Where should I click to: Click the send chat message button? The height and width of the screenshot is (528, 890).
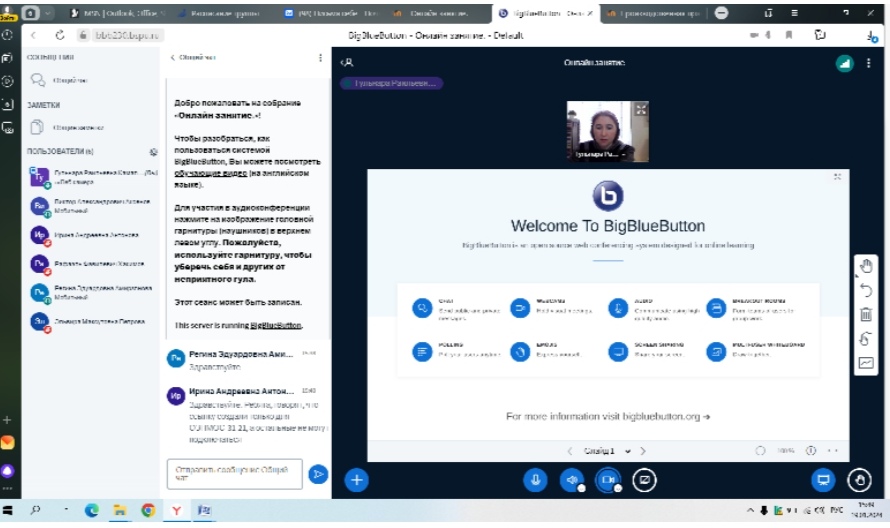pyautogui.click(x=318, y=474)
